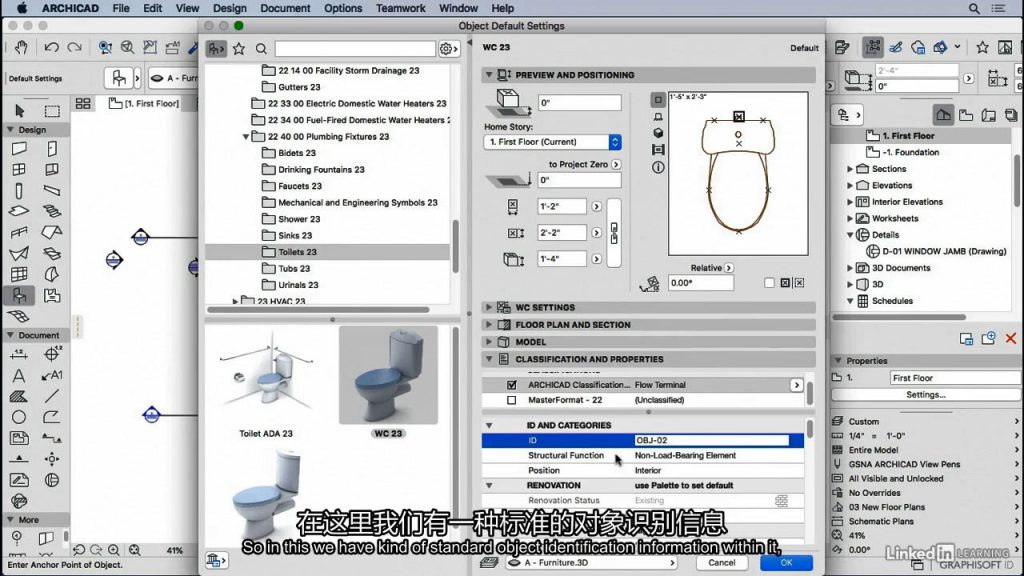Select the Object tool in toolbox
The image size is (1024, 576).
[19, 296]
